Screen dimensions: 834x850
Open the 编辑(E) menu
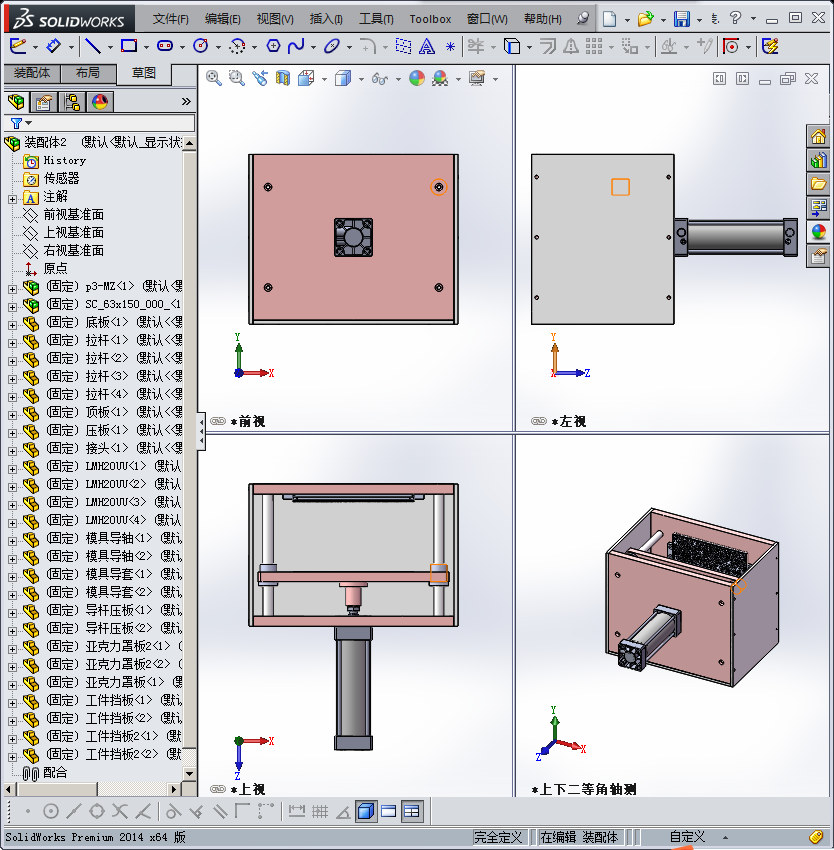222,19
